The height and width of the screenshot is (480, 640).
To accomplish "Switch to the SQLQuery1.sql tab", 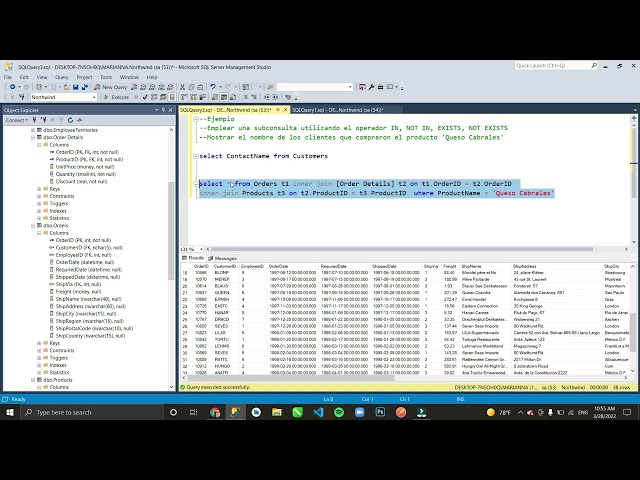I will pos(338,110).
